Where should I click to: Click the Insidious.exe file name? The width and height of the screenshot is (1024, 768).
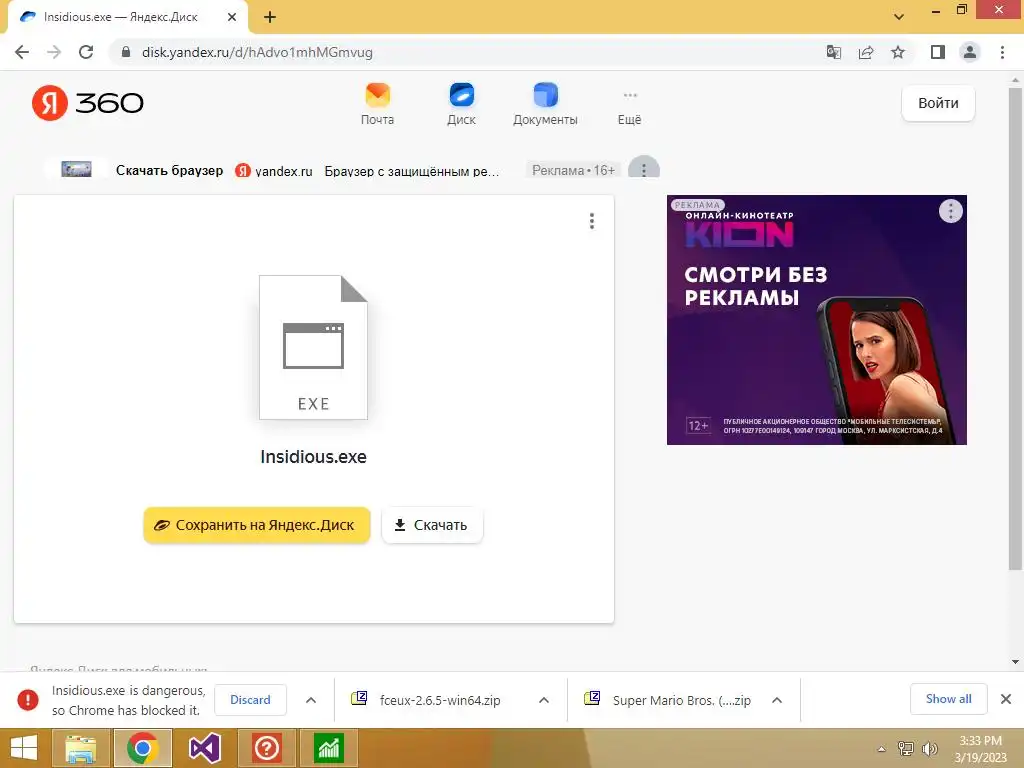pos(313,457)
